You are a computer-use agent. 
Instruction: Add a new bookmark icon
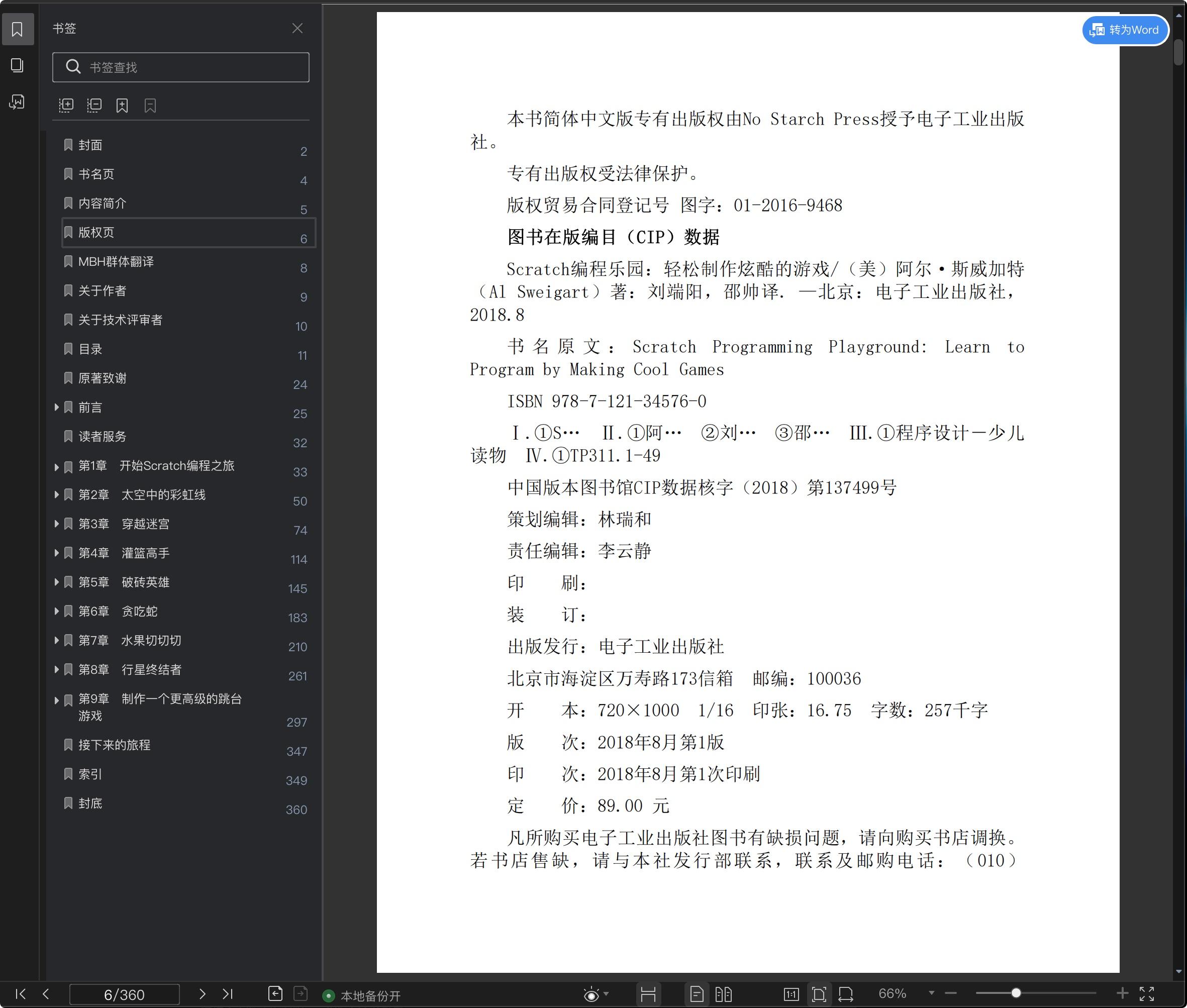pos(122,105)
